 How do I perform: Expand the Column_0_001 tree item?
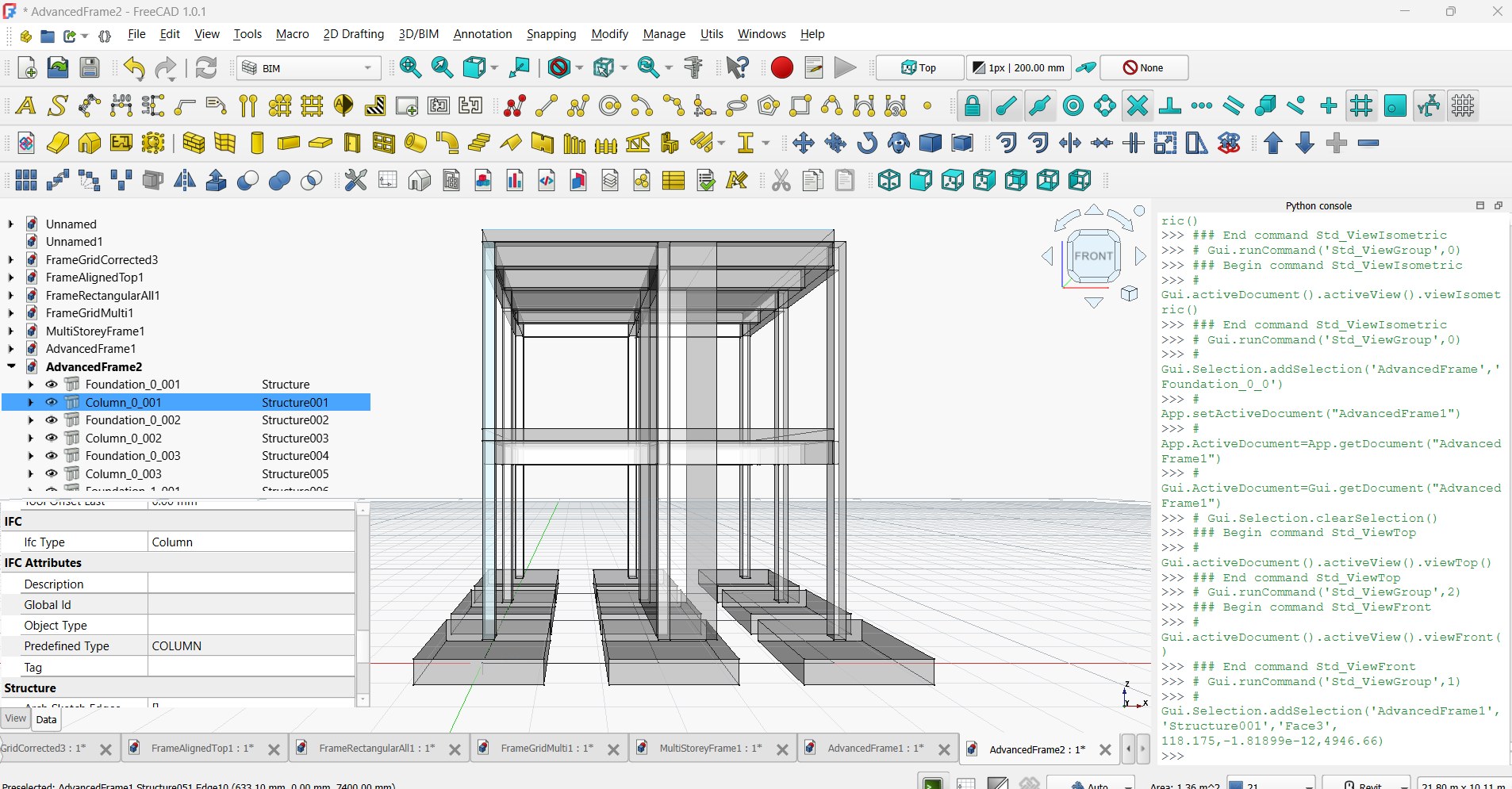[x=31, y=403]
